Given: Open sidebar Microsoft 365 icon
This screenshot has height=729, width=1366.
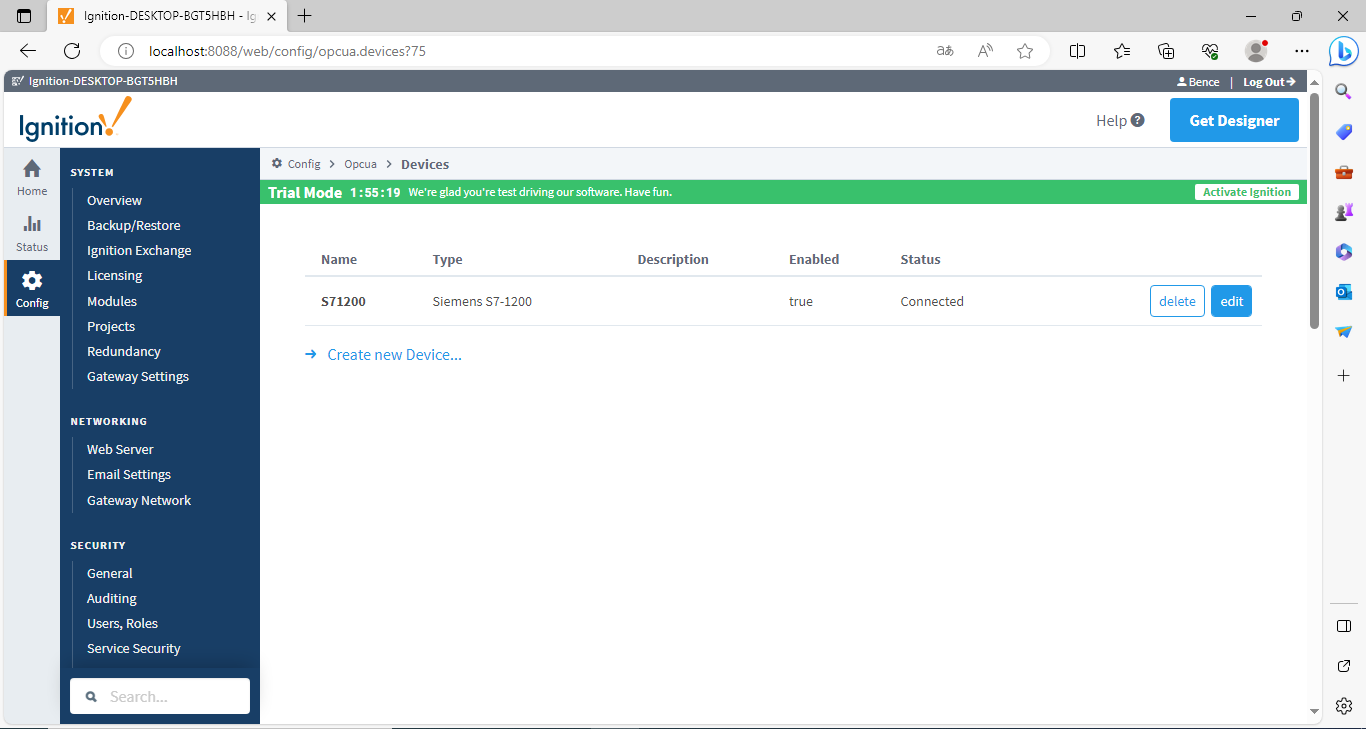Looking at the screenshot, I should pos(1344,252).
